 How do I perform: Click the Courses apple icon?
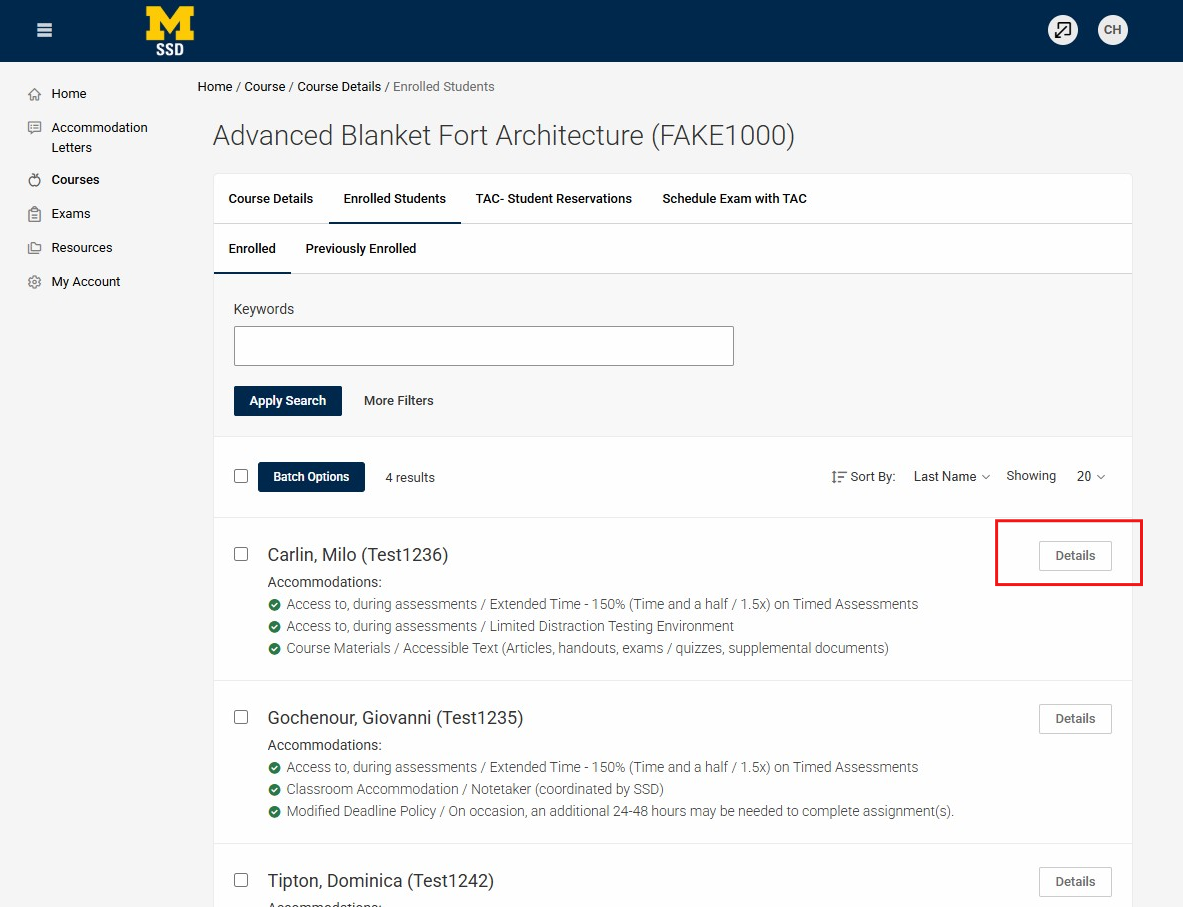tap(35, 180)
